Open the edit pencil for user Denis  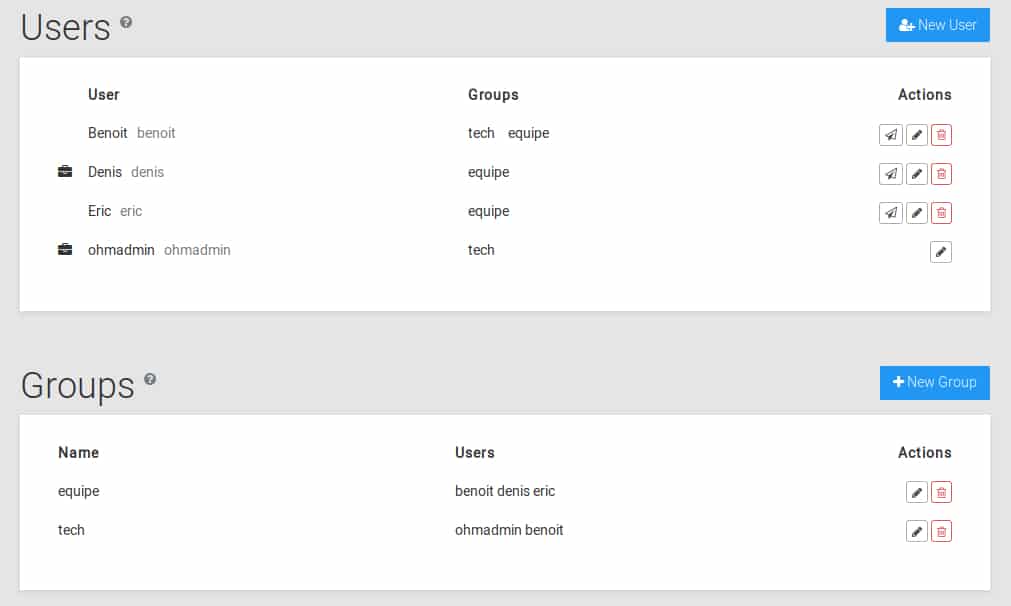click(x=916, y=174)
